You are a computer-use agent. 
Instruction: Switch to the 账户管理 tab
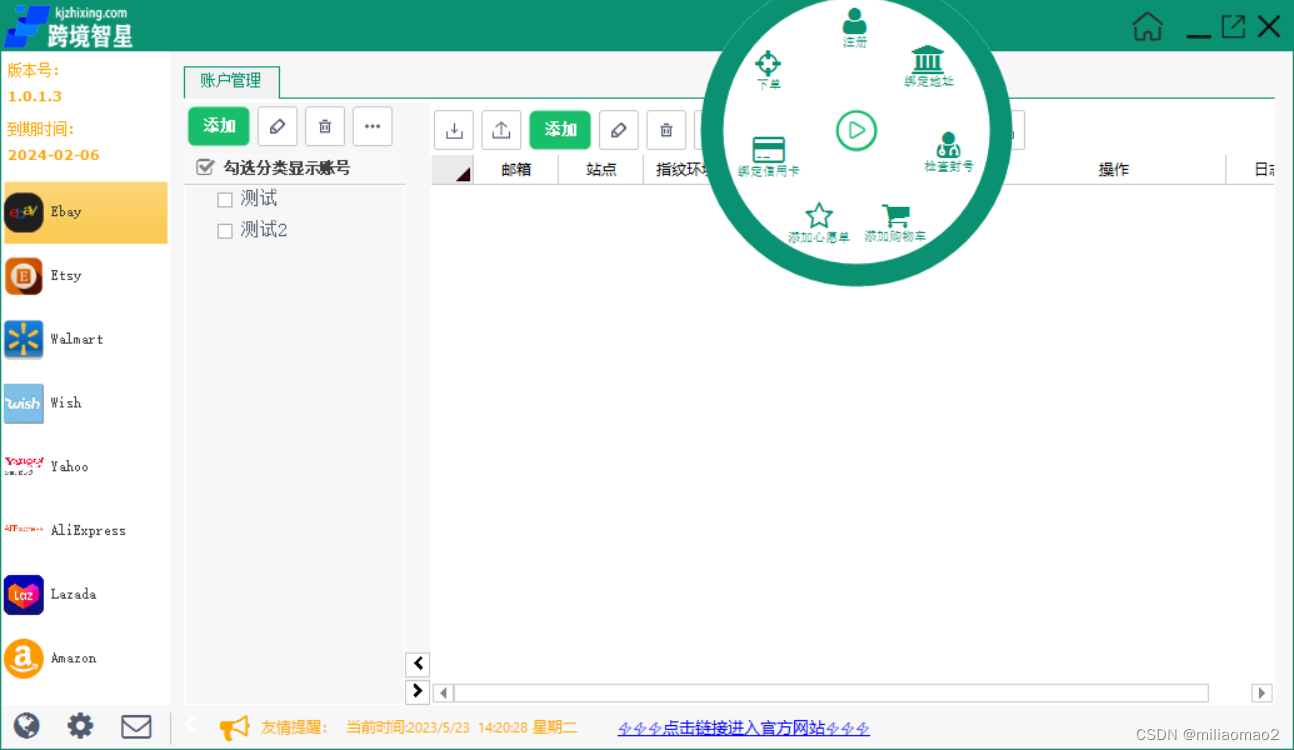[231, 81]
